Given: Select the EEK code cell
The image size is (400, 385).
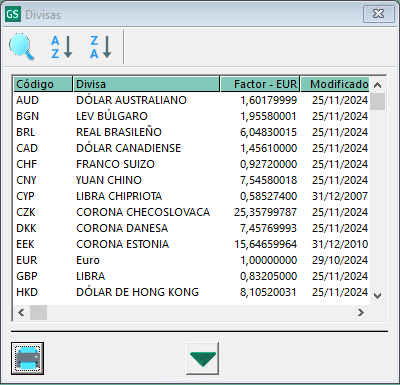Looking at the screenshot, I should pos(25,244).
